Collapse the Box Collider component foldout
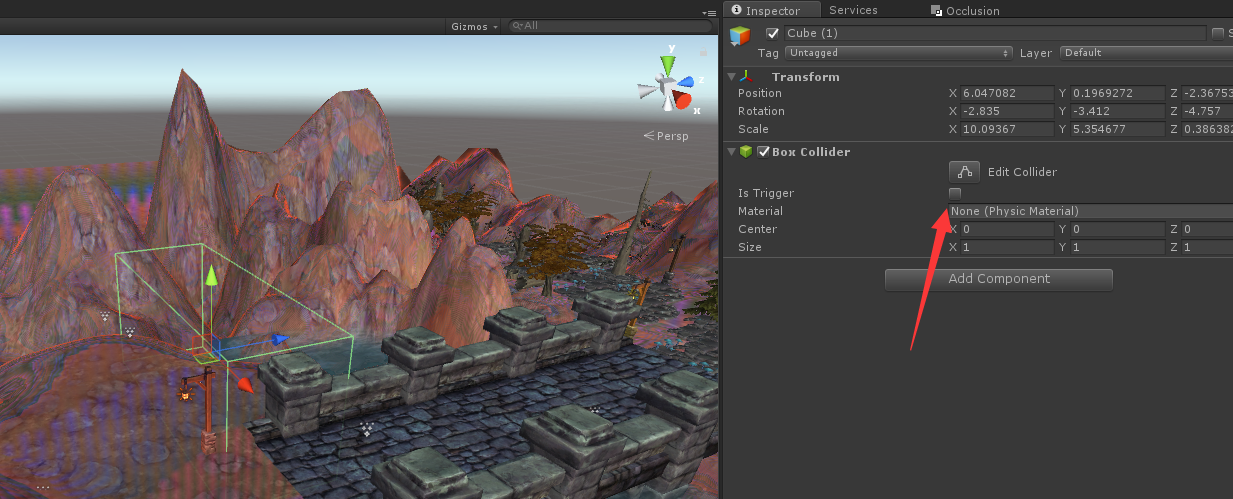This screenshot has height=499, width=1233. click(732, 152)
